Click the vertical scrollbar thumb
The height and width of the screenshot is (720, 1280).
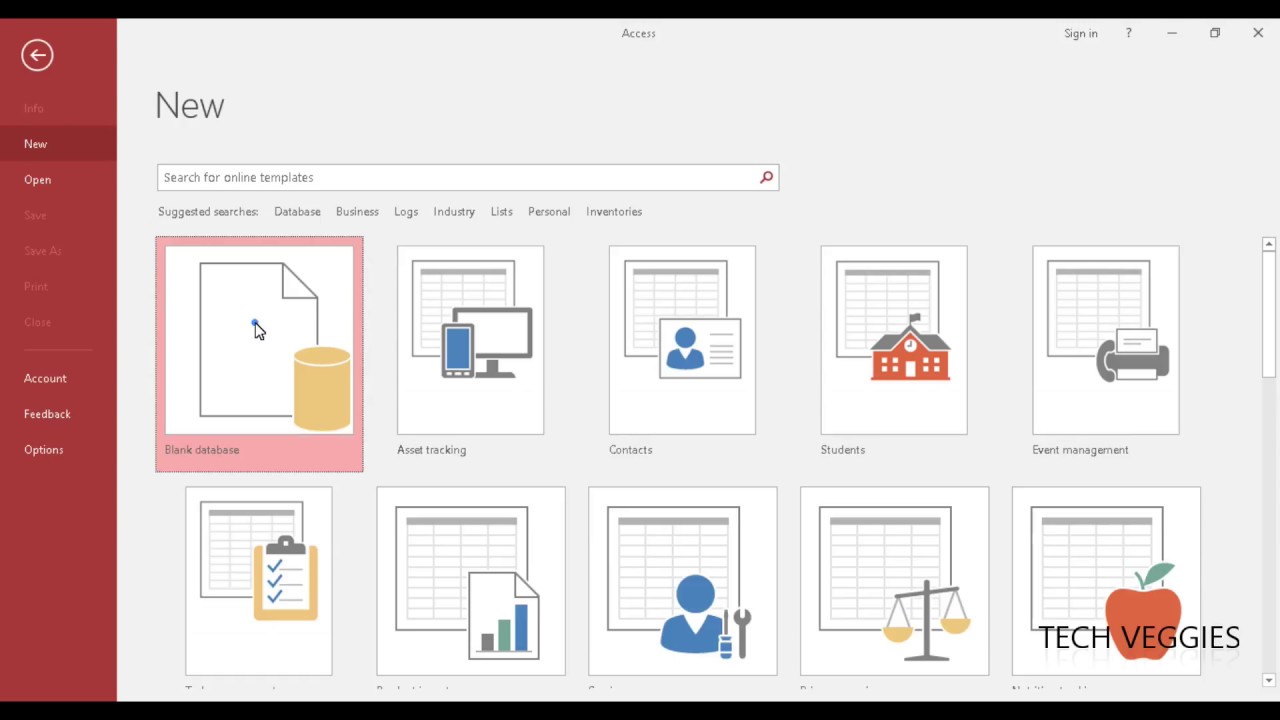click(x=1268, y=314)
